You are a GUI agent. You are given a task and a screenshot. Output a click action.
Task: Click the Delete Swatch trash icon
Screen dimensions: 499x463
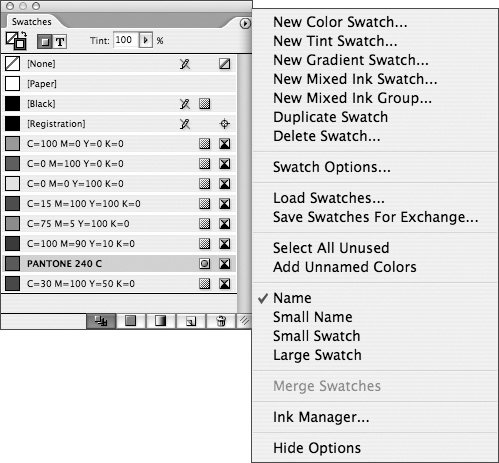221,321
